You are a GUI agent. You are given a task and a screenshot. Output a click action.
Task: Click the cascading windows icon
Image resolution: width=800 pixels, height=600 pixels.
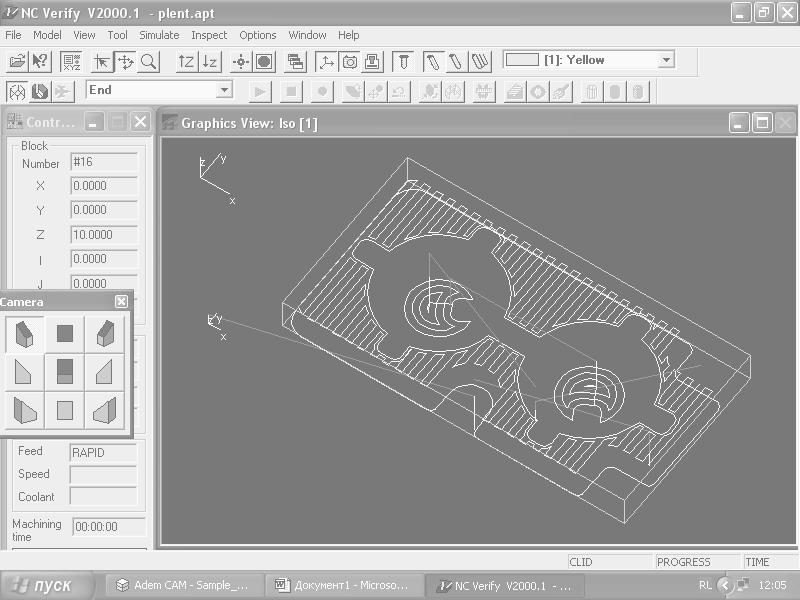(x=295, y=62)
